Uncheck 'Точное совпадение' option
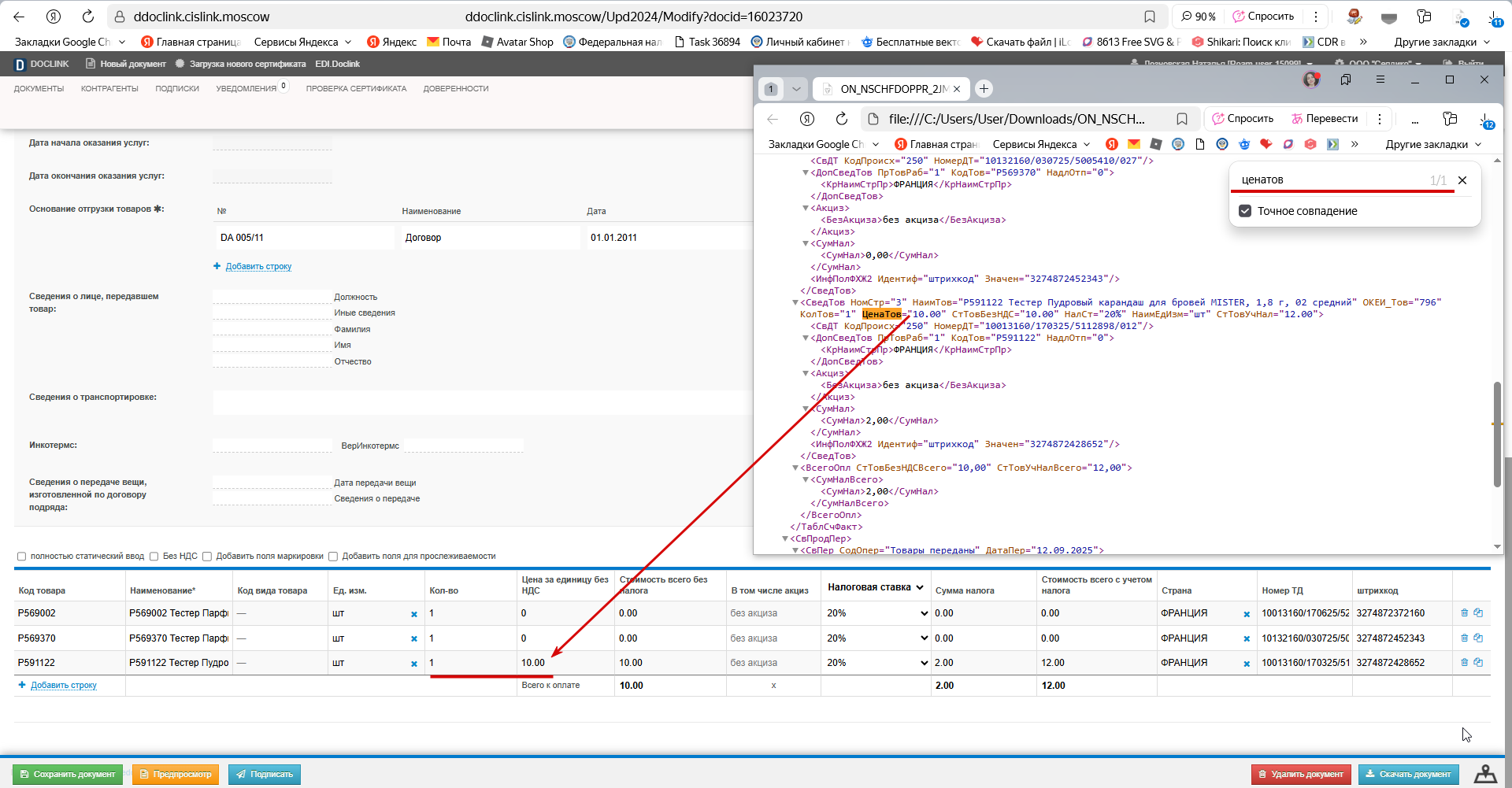Screen dimensions: 1512x788 pos(1245,211)
